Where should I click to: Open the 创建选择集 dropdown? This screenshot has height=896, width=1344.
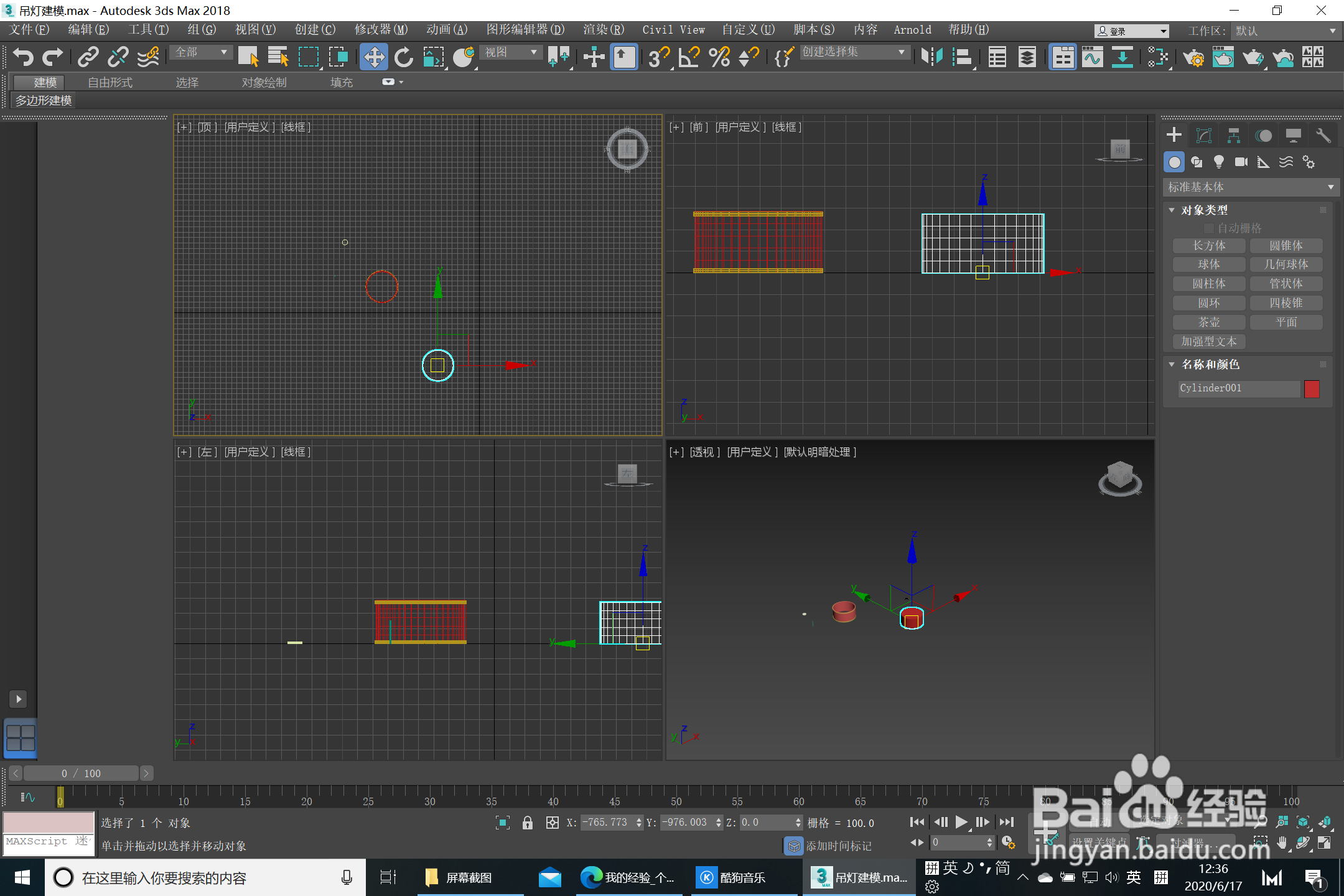pos(853,52)
